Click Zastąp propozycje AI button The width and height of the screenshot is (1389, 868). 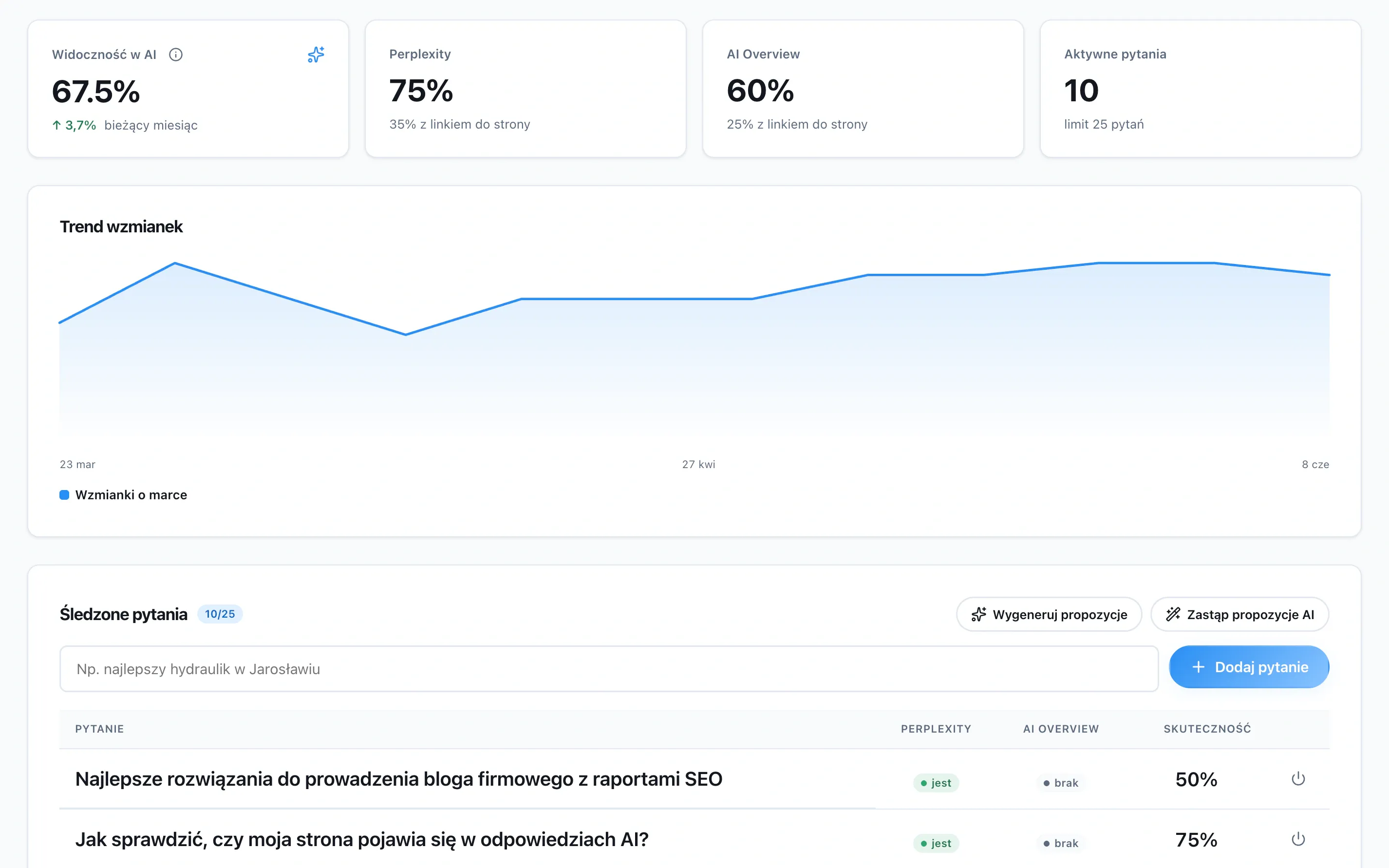click(1240, 614)
